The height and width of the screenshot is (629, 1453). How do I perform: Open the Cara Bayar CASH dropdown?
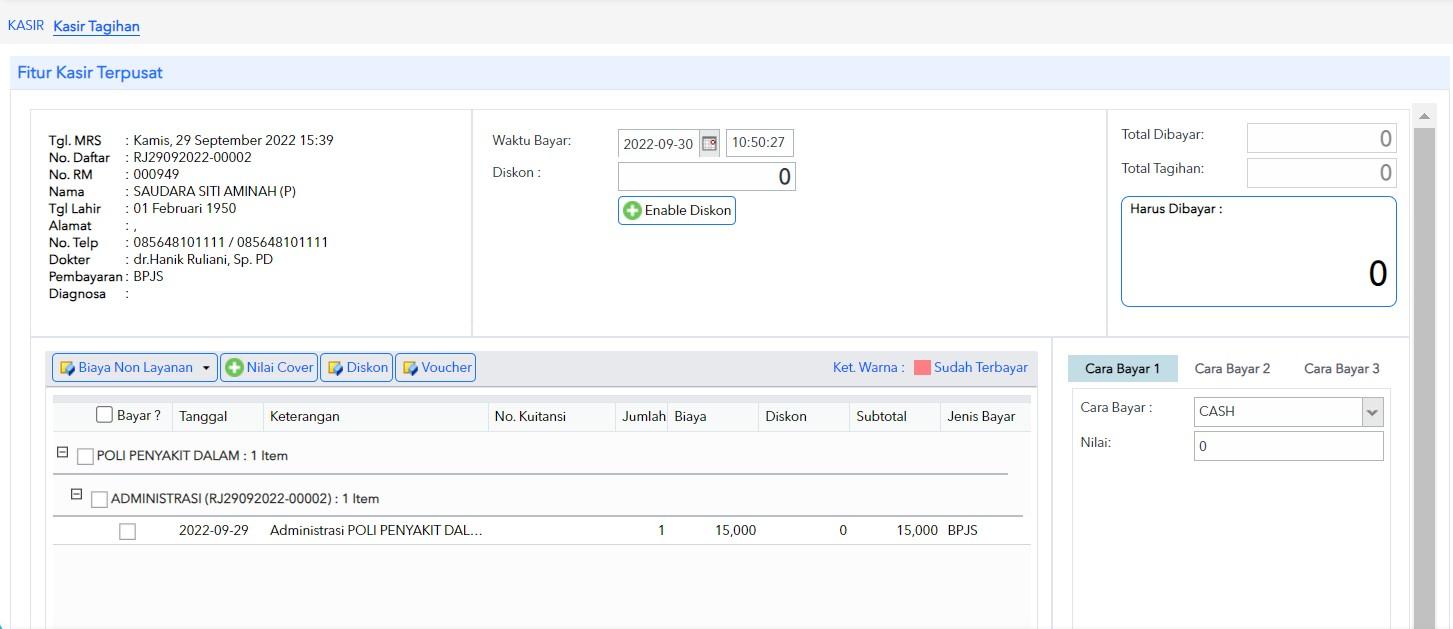pos(1373,412)
